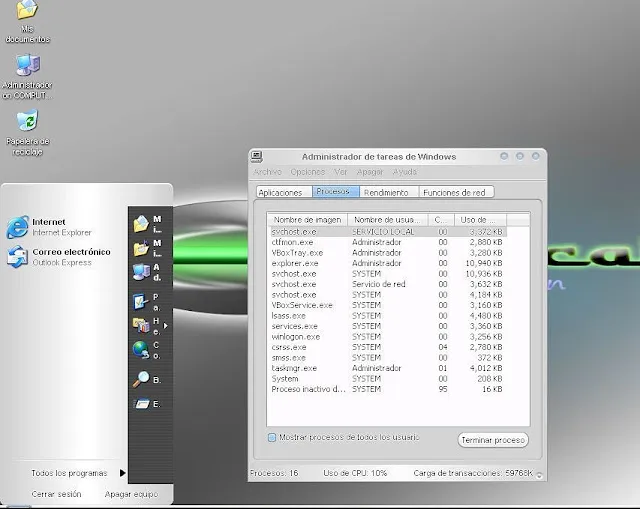Select the ctfmon.exe process row
The height and width of the screenshot is (509, 640).
388,242
